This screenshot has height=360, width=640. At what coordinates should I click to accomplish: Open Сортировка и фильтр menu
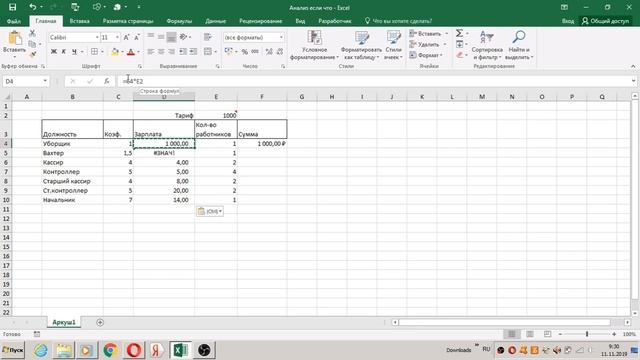coord(487,45)
